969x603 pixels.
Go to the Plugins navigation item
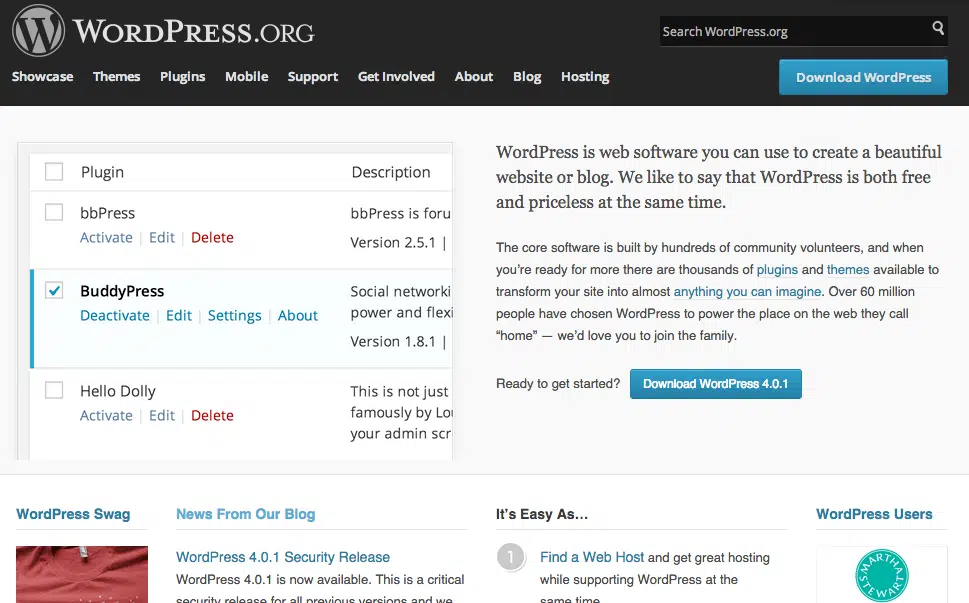tap(182, 77)
